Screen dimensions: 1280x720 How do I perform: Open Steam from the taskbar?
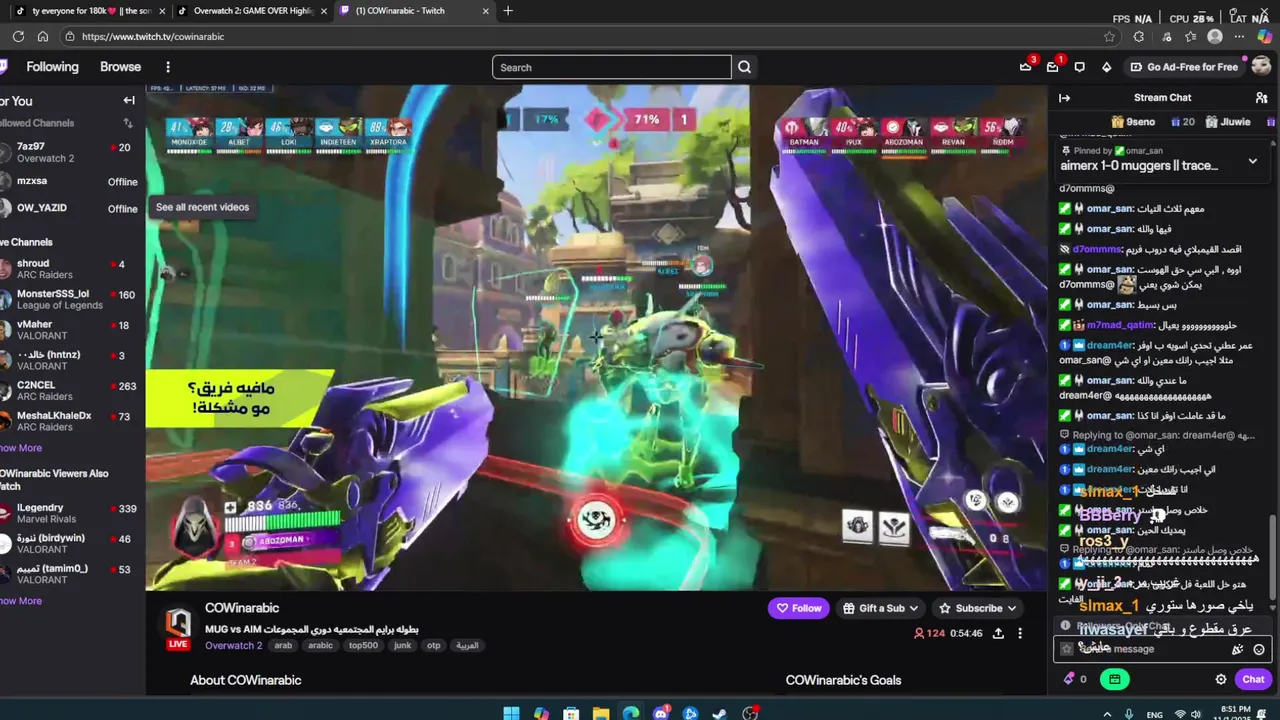pos(720,713)
